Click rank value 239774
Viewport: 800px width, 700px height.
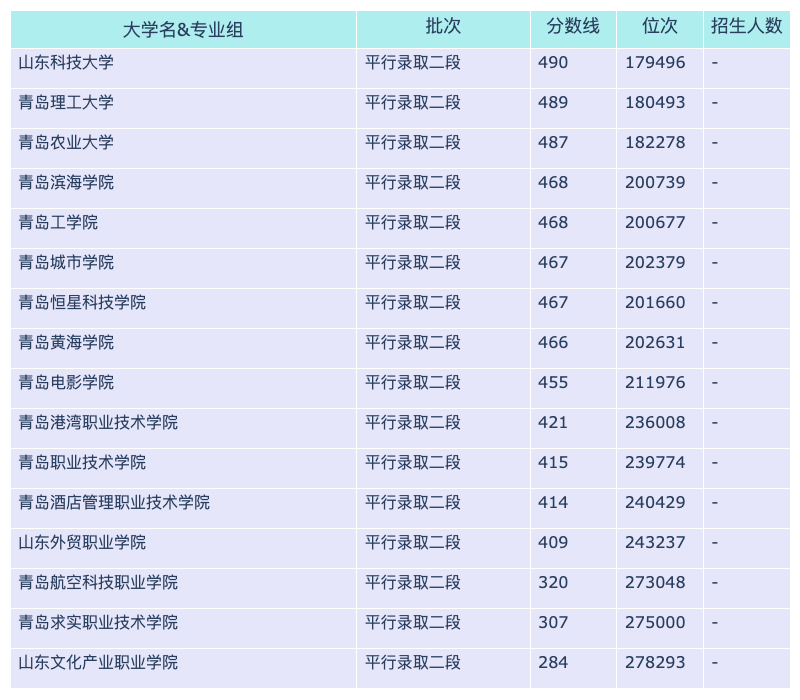click(x=655, y=462)
